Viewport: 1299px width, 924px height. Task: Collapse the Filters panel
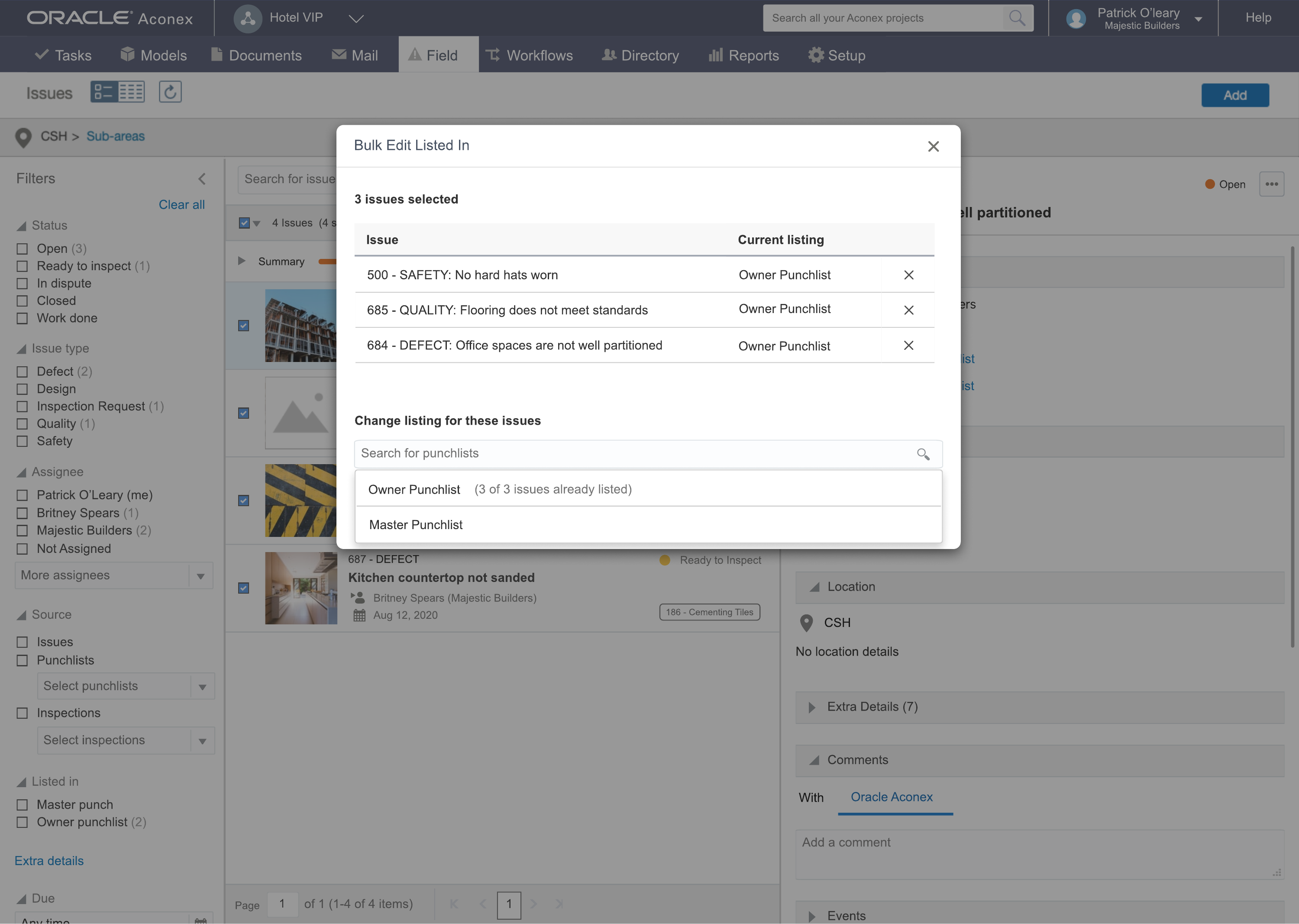pos(202,179)
